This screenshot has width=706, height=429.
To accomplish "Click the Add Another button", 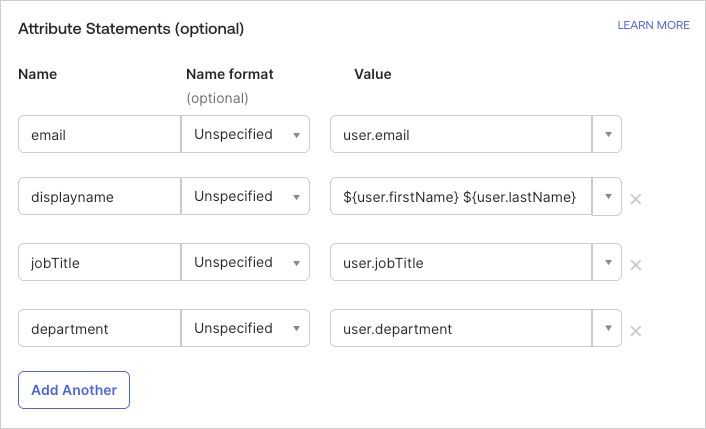I will (x=74, y=390).
